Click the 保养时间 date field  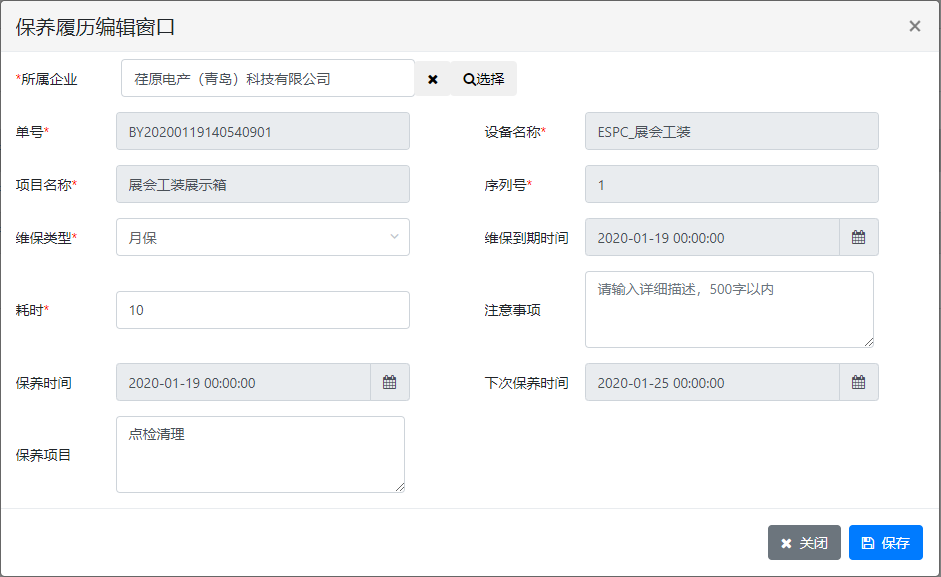[244, 382]
